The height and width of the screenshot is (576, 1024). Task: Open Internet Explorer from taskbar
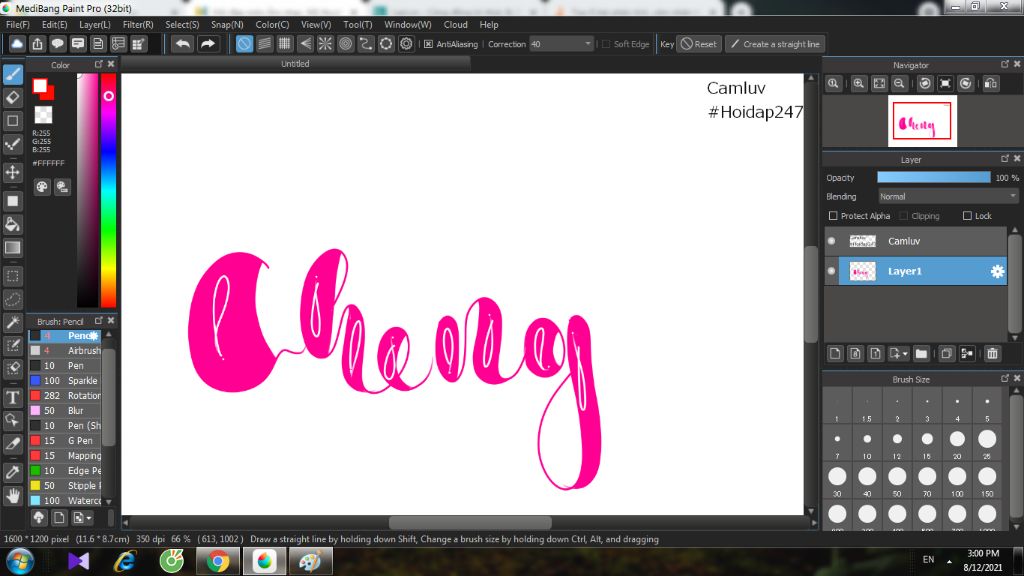pyautogui.click(x=125, y=561)
